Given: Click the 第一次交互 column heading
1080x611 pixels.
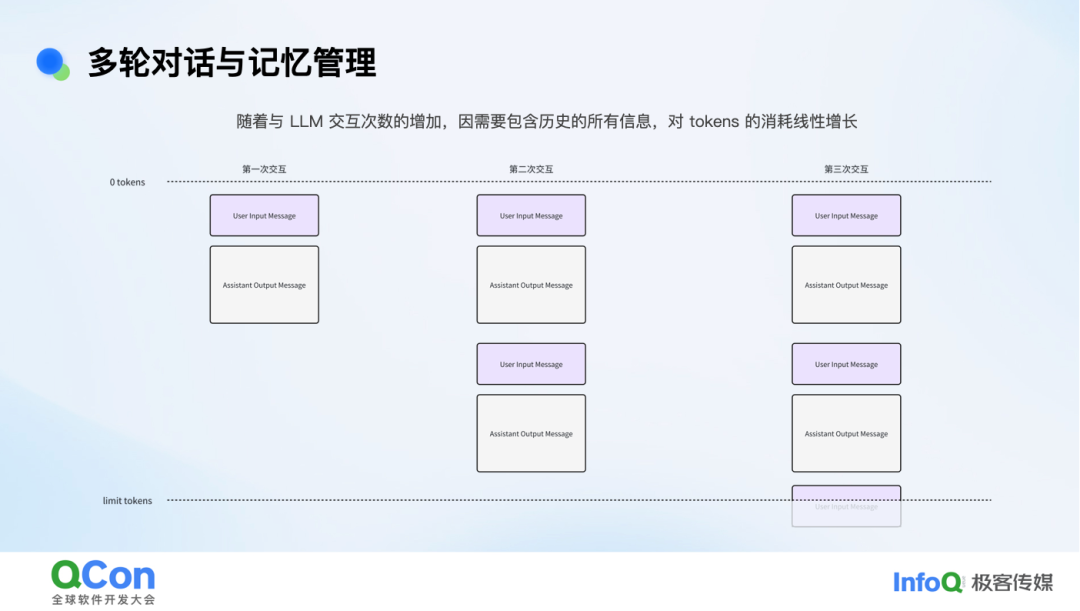Looking at the screenshot, I should tap(264, 169).
